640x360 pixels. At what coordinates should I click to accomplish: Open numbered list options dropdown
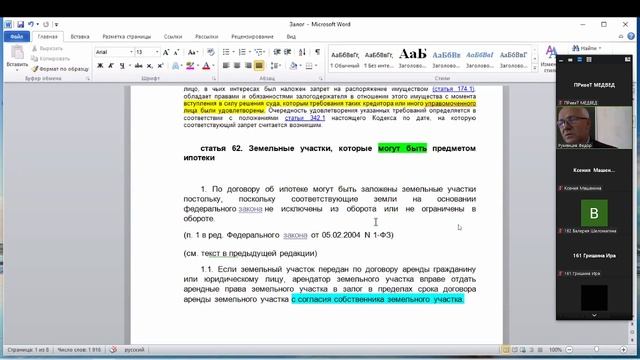point(249,52)
